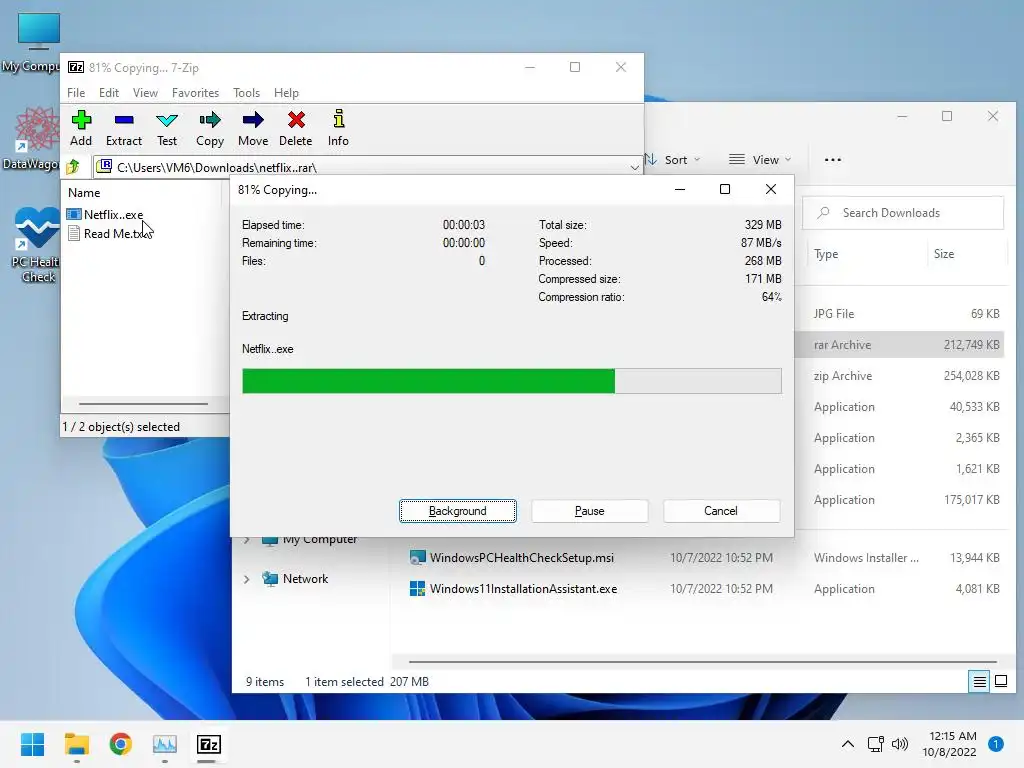
Task: Go up one folder level in 7-Zip
Action: click(x=73, y=167)
